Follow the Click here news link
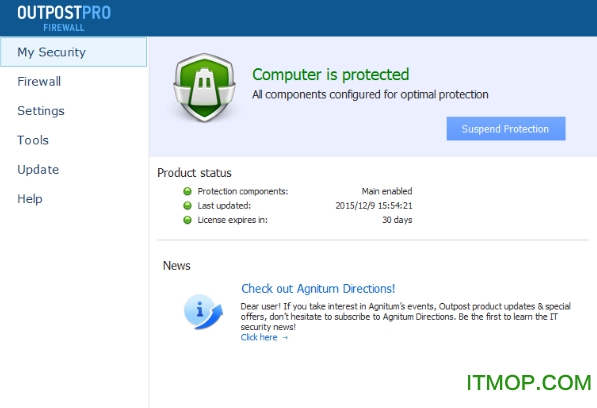 [x=259, y=337]
